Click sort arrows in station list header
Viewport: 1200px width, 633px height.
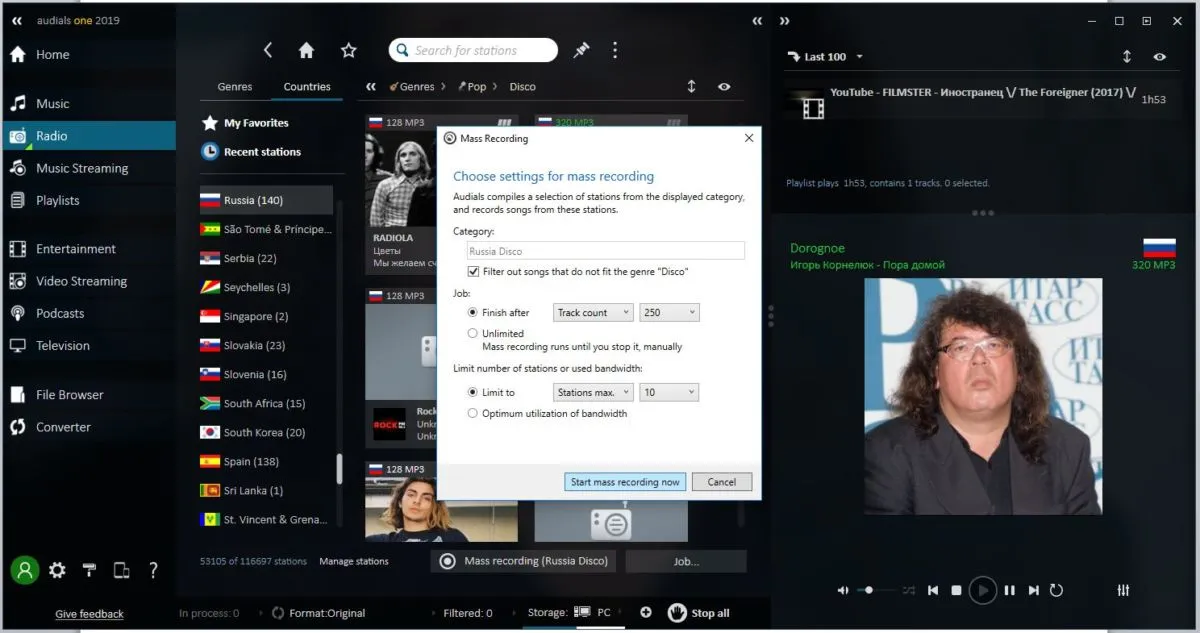[x=691, y=87]
